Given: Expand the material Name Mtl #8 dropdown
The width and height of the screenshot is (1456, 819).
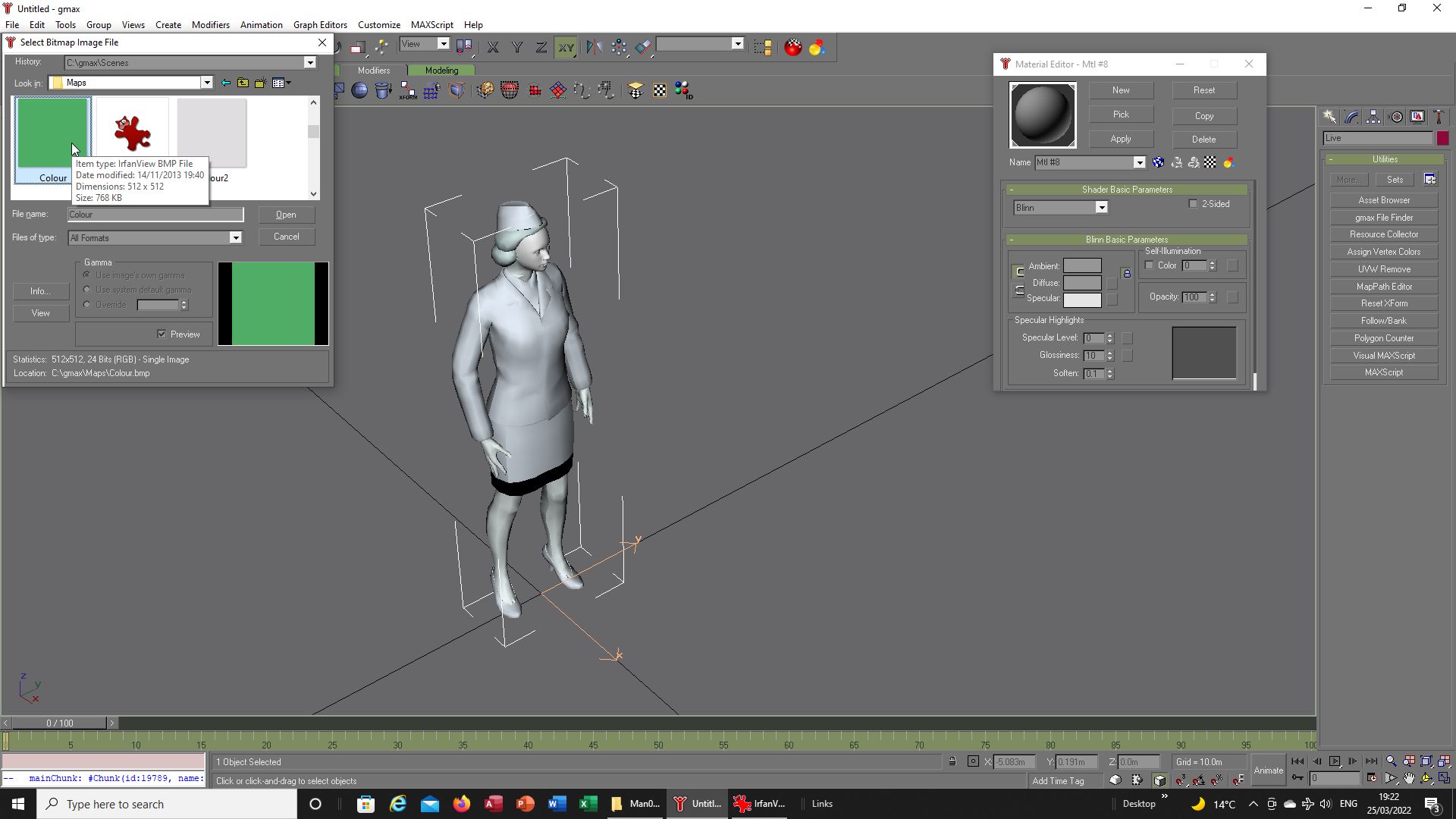Looking at the screenshot, I should pyautogui.click(x=1139, y=162).
